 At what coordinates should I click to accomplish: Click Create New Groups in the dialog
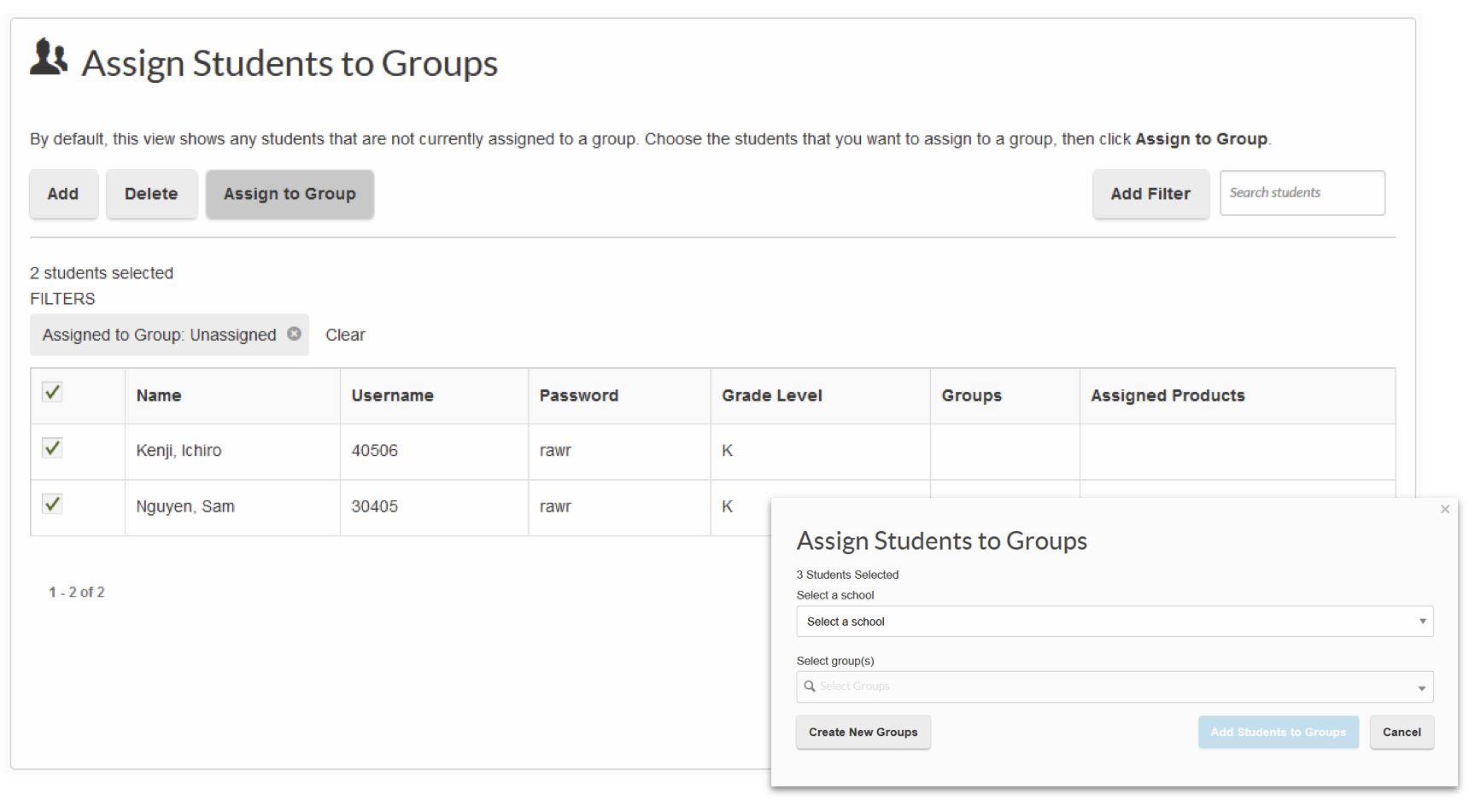coord(863,732)
